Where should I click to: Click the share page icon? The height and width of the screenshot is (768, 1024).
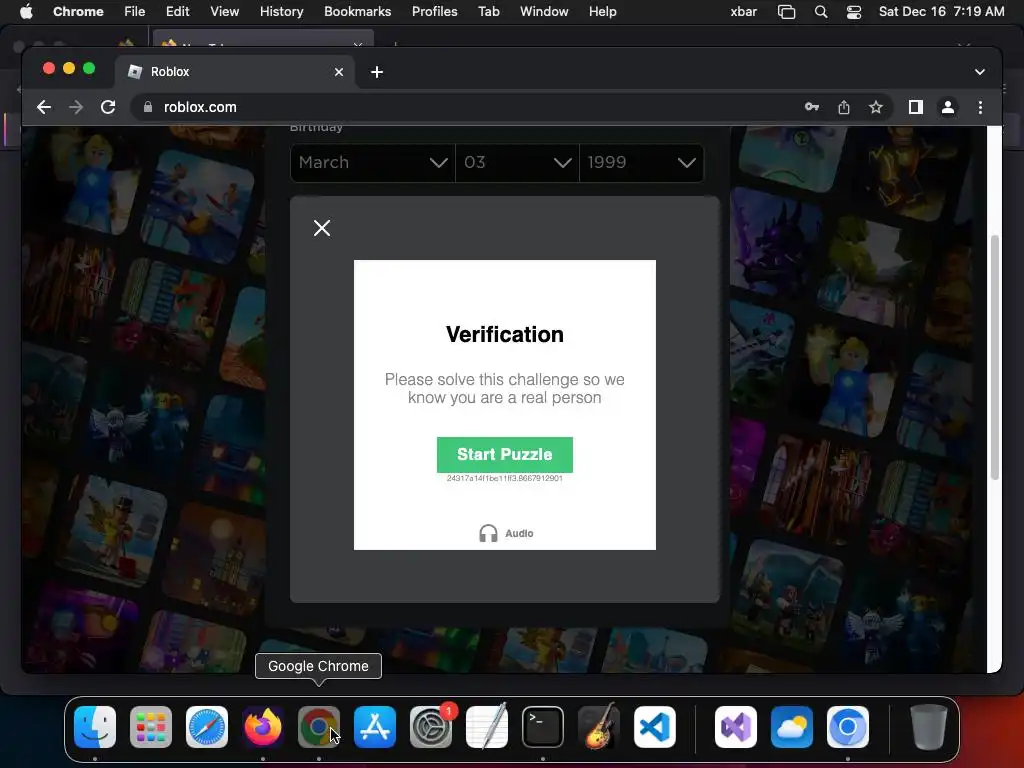844,107
